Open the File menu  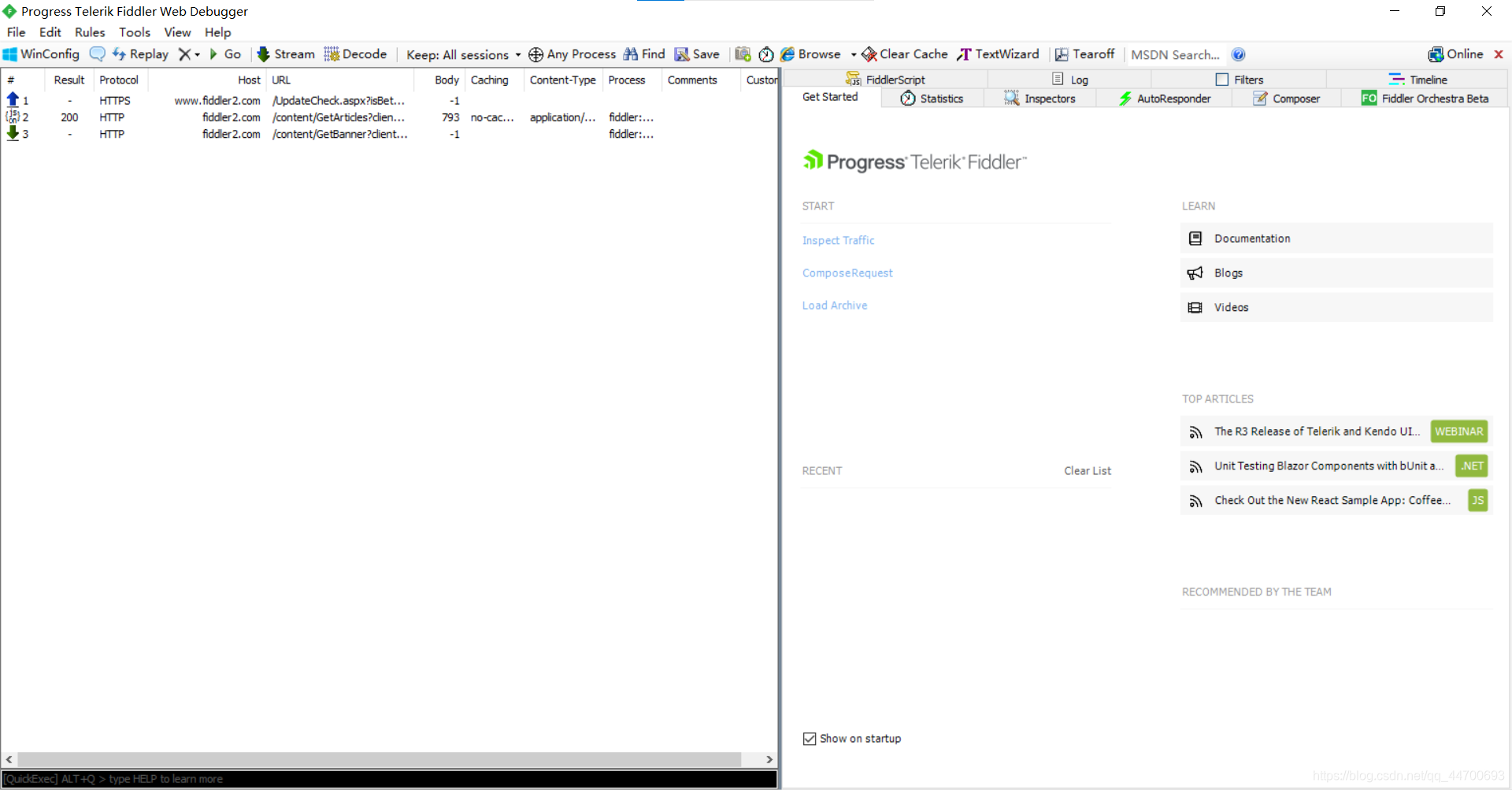(x=17, y=32)
